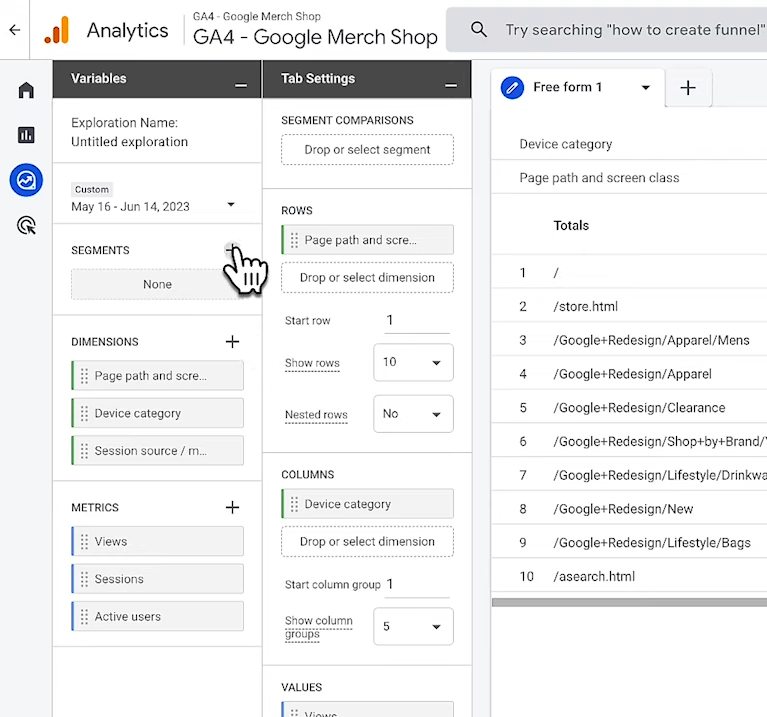
Task: Click the Drop or select segment box
Action: pyautogui.click(x=367, y=150)
